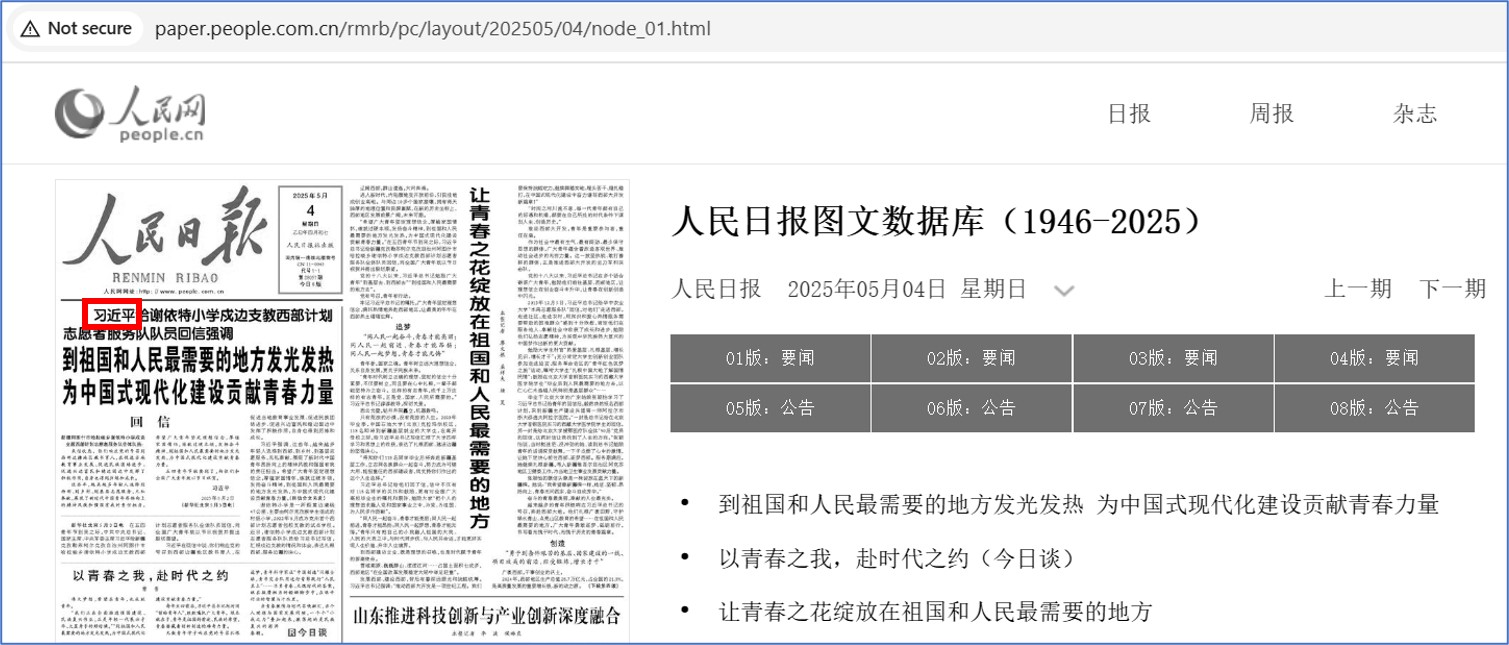The image size is (1509, 645).
Task: Click the vertical headline 让青春之花绽放 on the page image
Action: point(480,360)
